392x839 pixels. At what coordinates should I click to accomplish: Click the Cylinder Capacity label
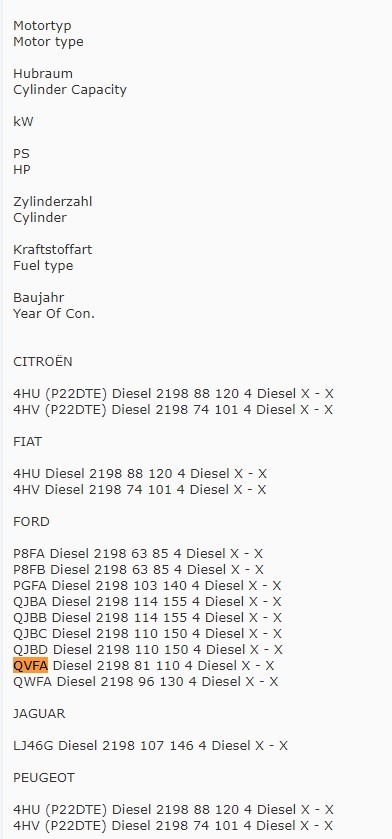click(x=70, y=90)
